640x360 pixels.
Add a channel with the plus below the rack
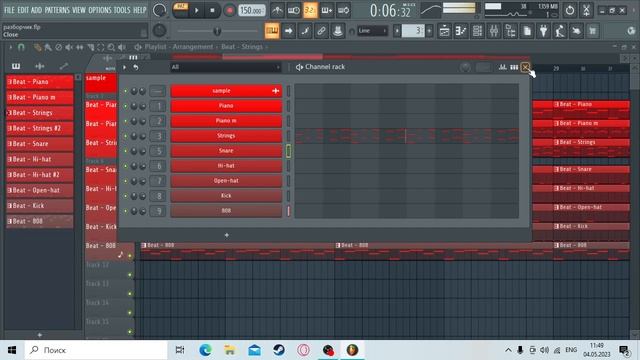tap(227, 235)
